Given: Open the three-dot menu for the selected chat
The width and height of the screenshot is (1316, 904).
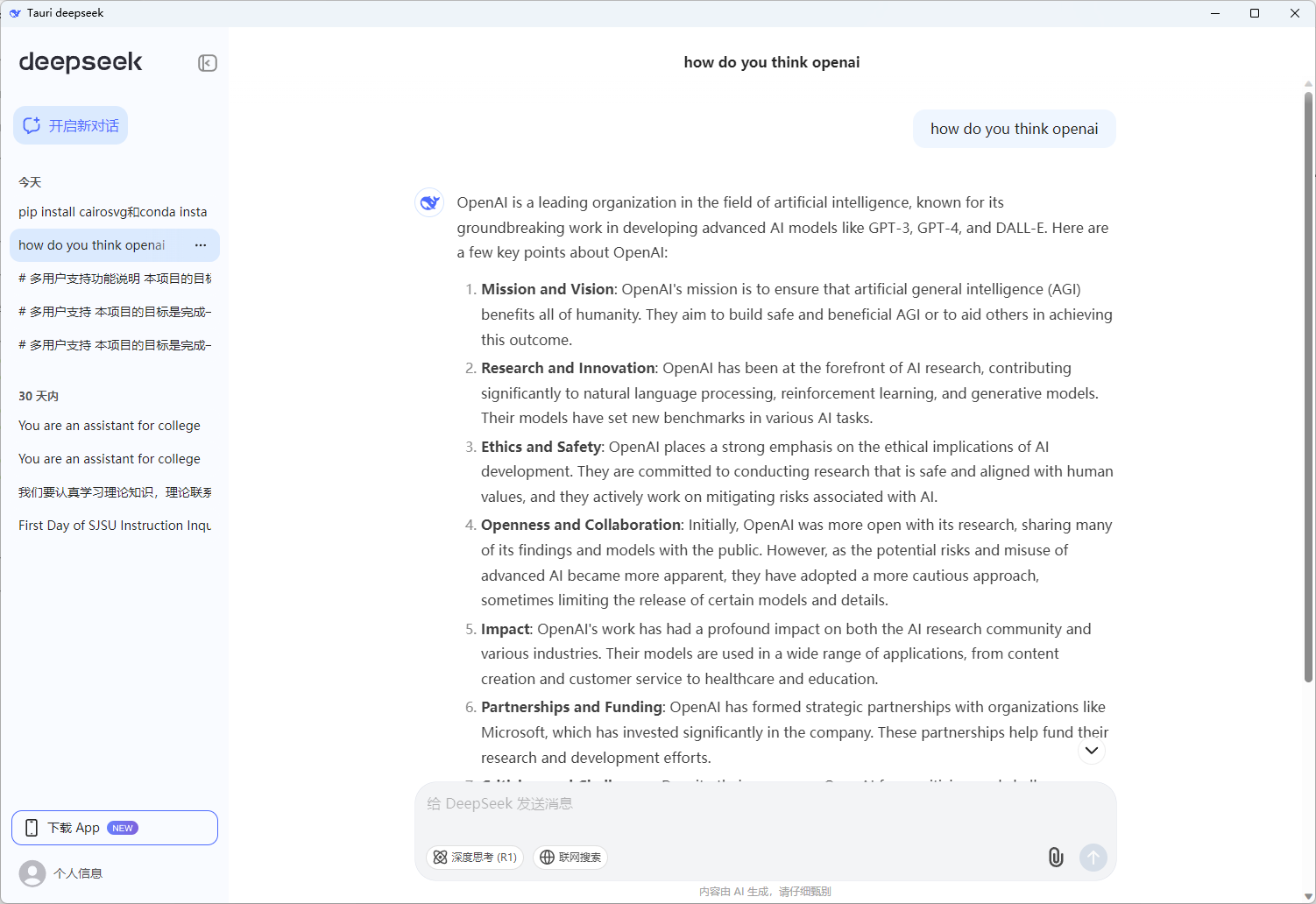Looking at the screenshot, I should click(x=201, y=245).
